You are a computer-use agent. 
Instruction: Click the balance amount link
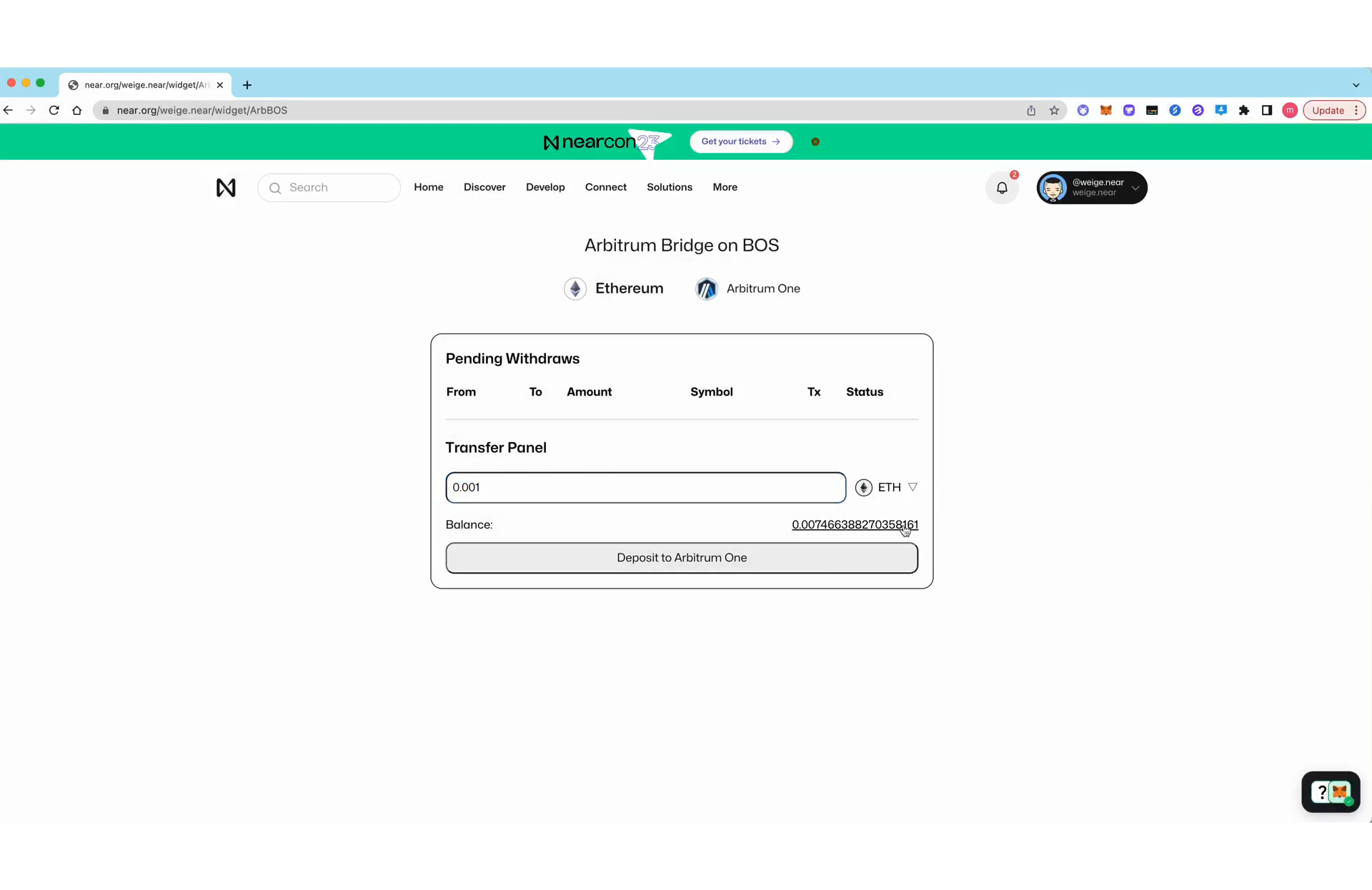(x=855, y=525)
